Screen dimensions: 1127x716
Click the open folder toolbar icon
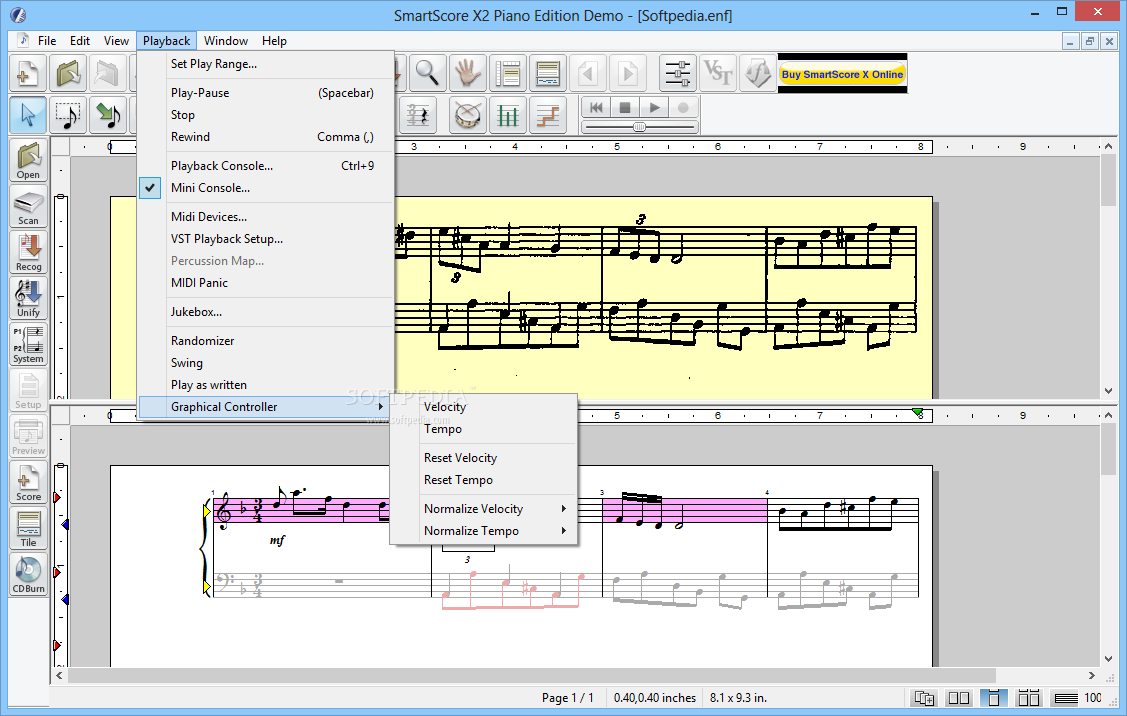(68, 73)
